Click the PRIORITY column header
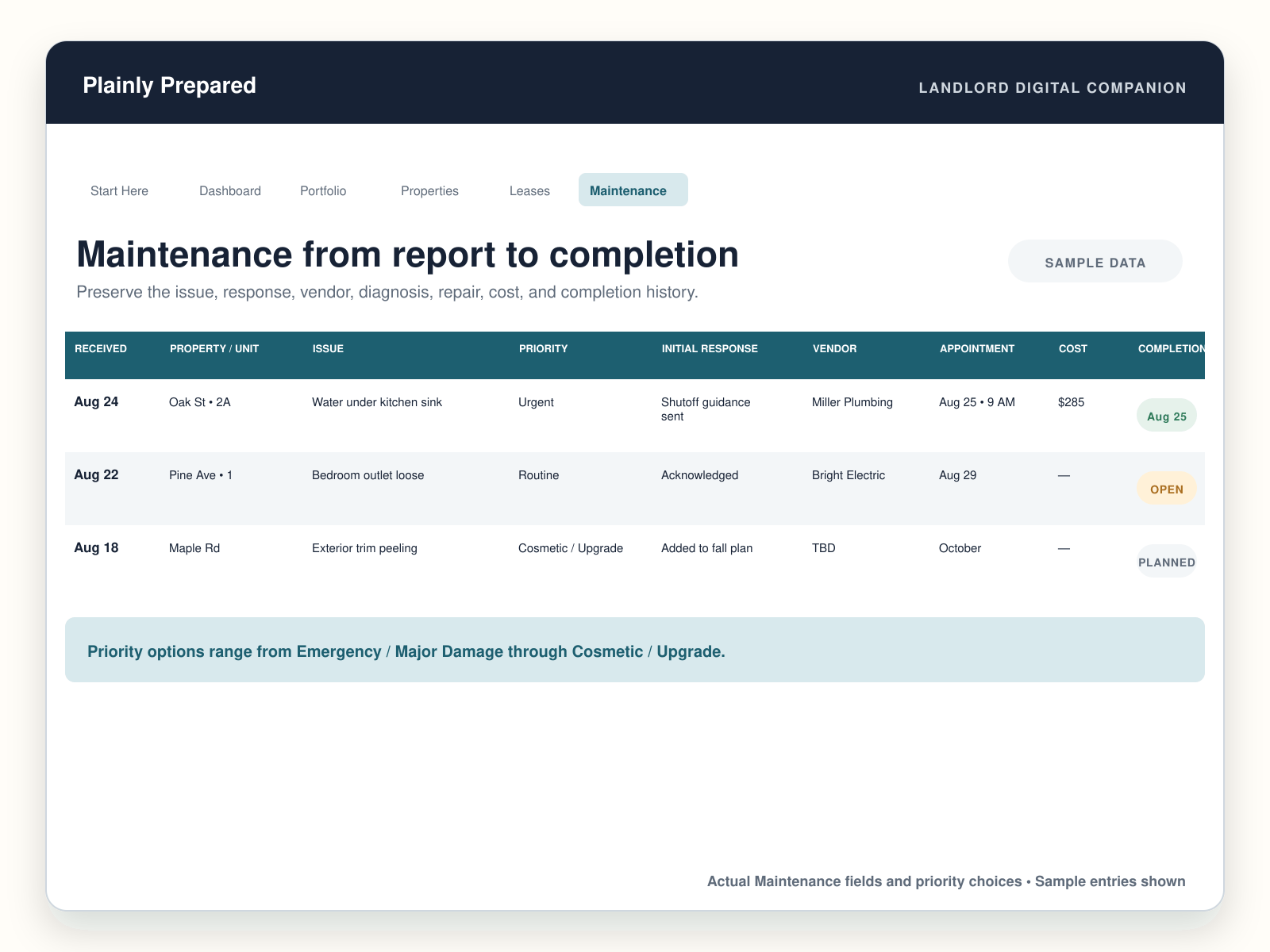Screen dimensions: 1270x952 coord(544,349)
